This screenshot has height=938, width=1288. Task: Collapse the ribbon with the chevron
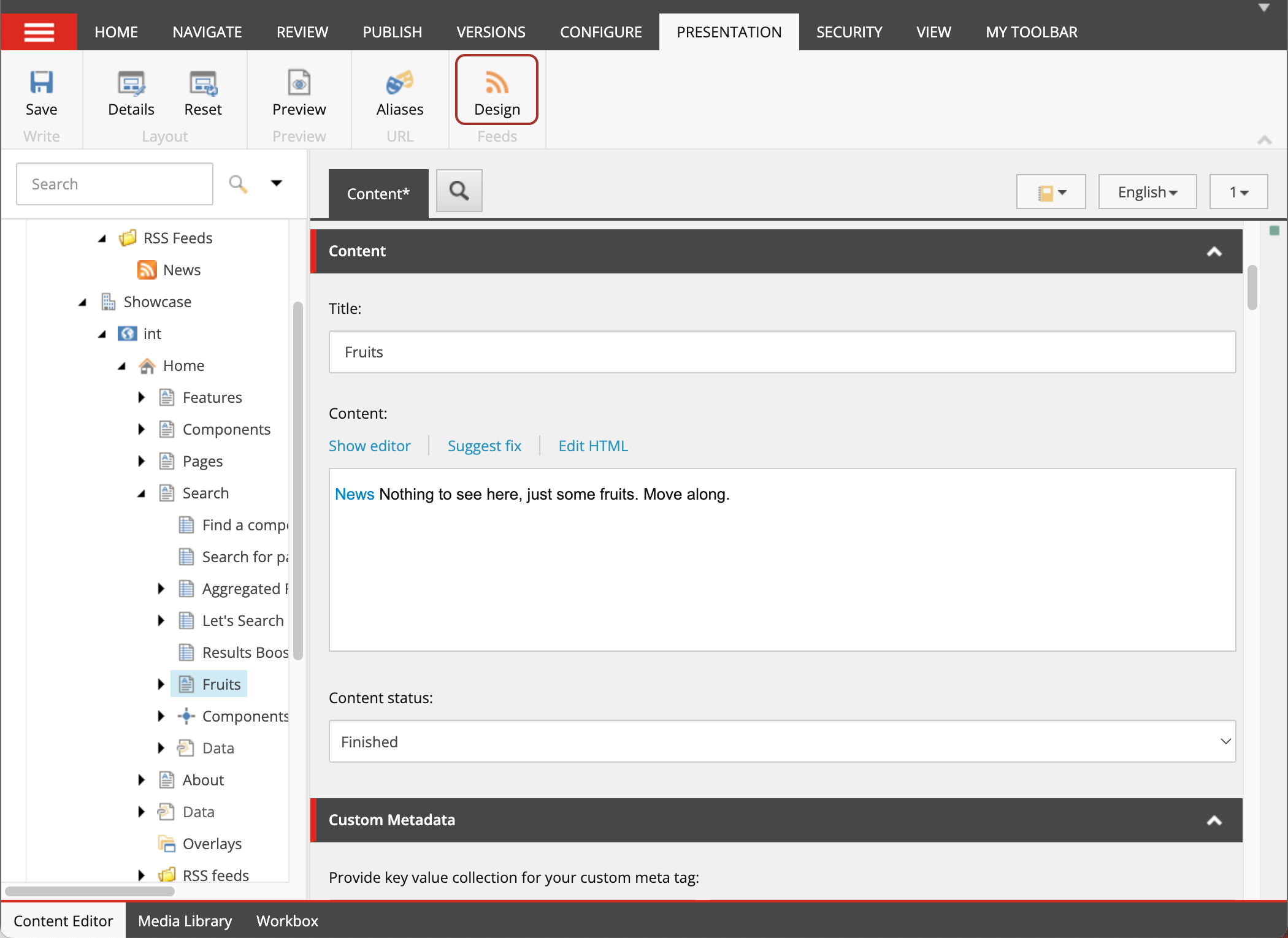[1264, 140]
